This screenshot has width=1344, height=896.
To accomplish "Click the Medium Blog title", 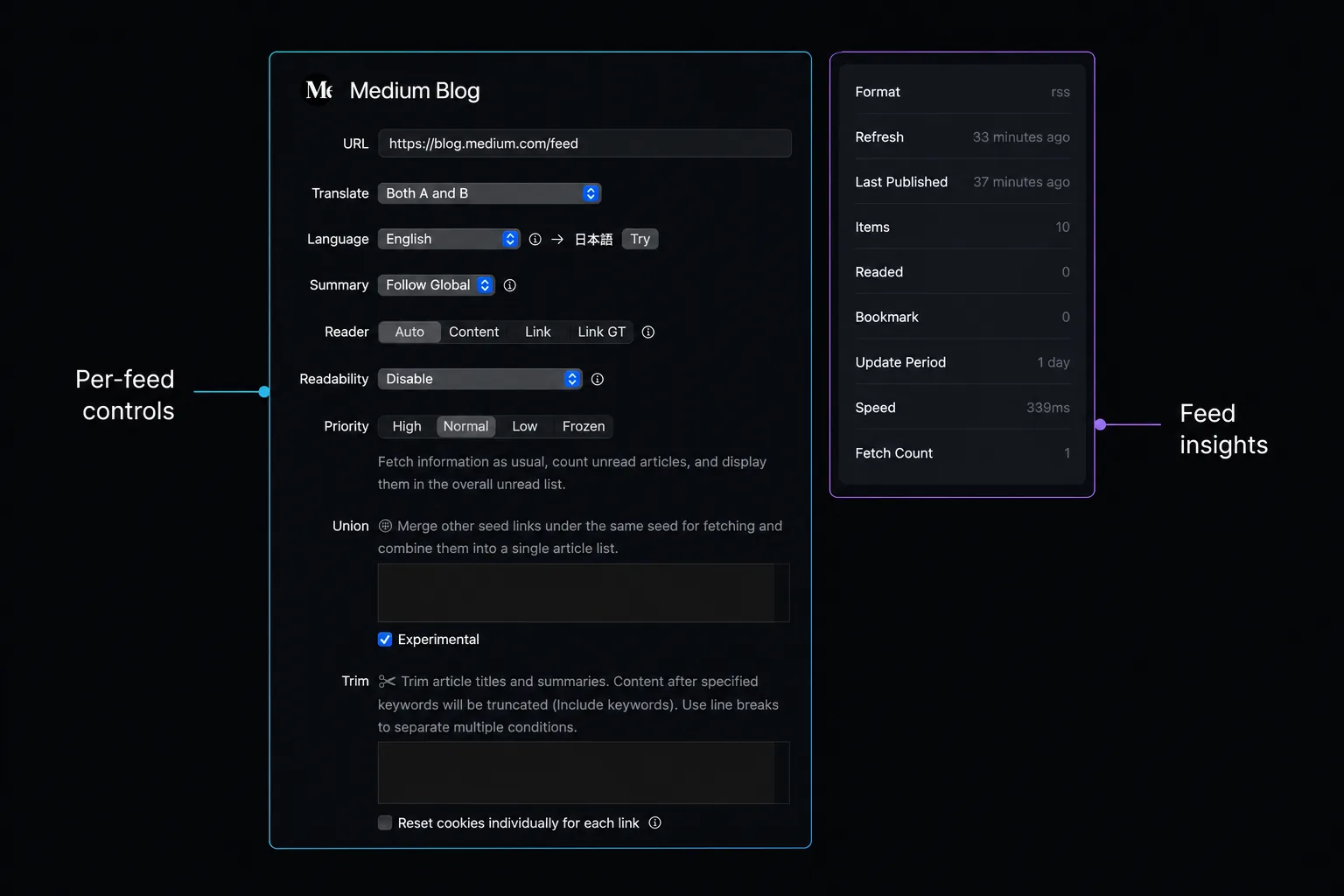I will tap(415, 91).
